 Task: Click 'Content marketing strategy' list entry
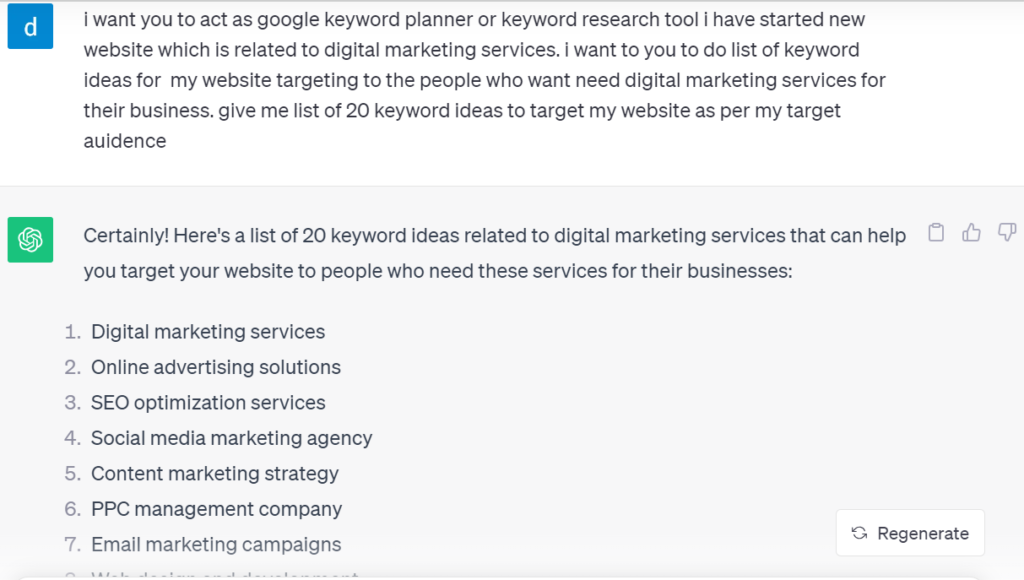(x=214, y=474)
